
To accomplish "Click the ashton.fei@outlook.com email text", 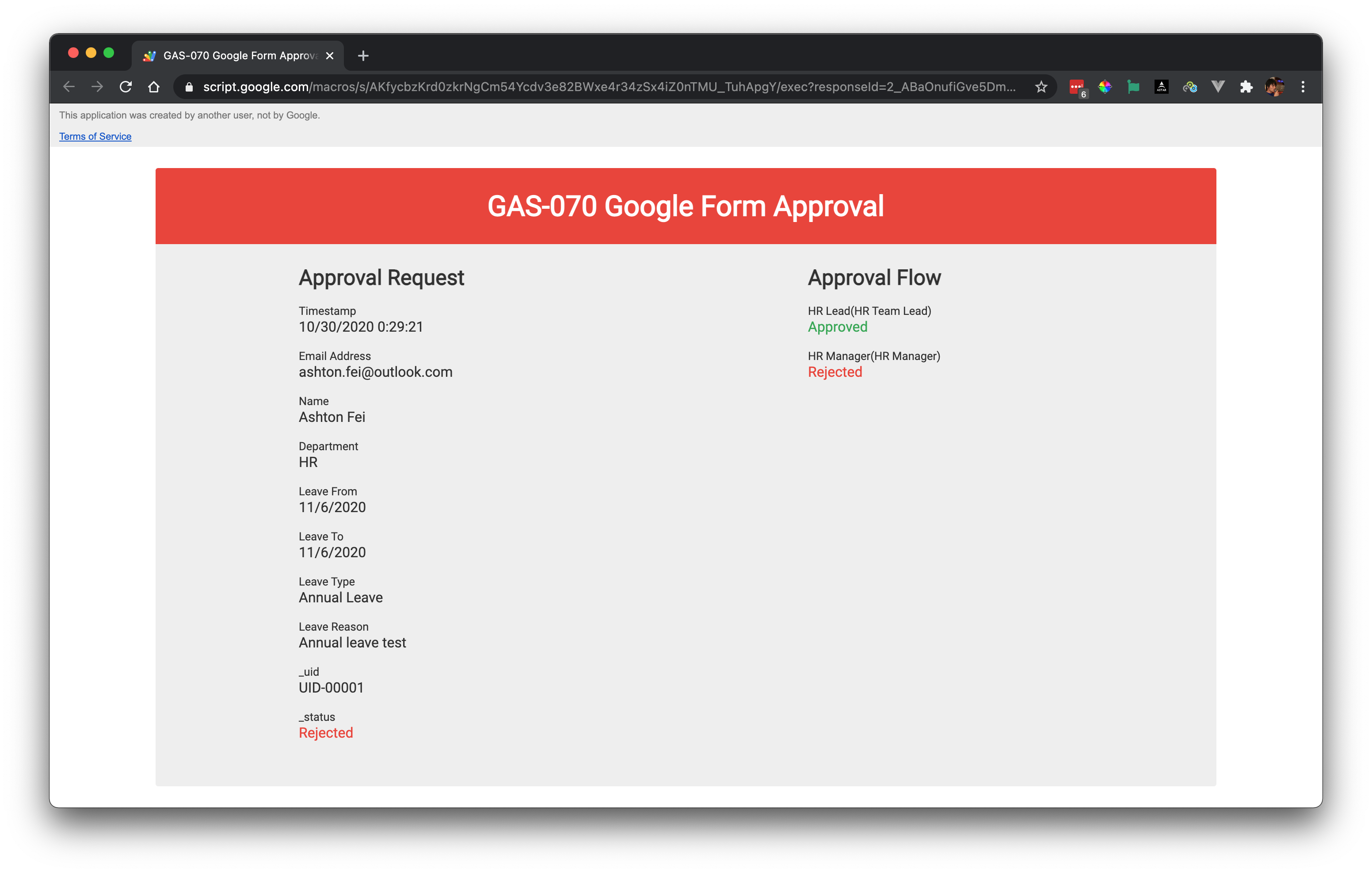I will (x=375, y=372).
